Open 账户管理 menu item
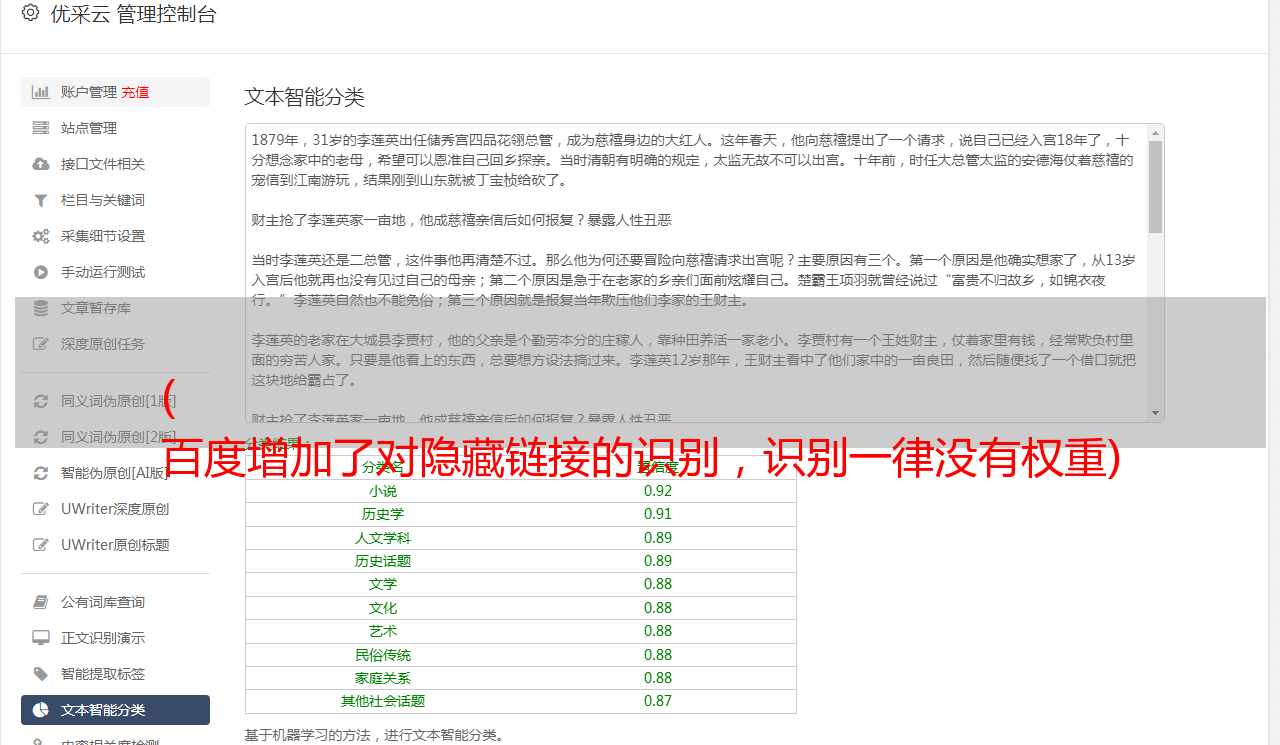This screenshot has width=1280, height=745. coord(115,92)
